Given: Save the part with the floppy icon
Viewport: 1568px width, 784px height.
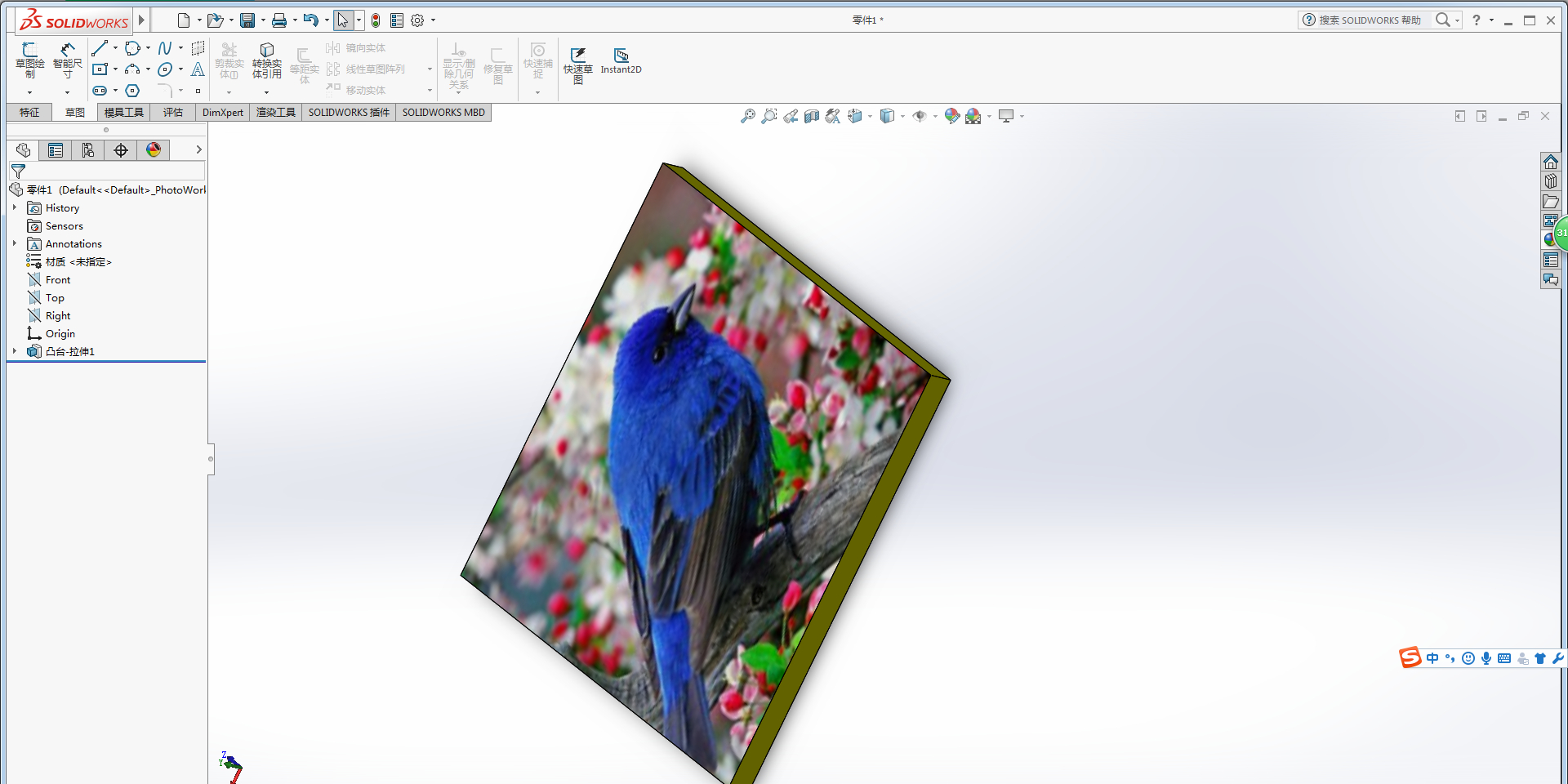Looking at the screenshot, I should pos(247,20).
